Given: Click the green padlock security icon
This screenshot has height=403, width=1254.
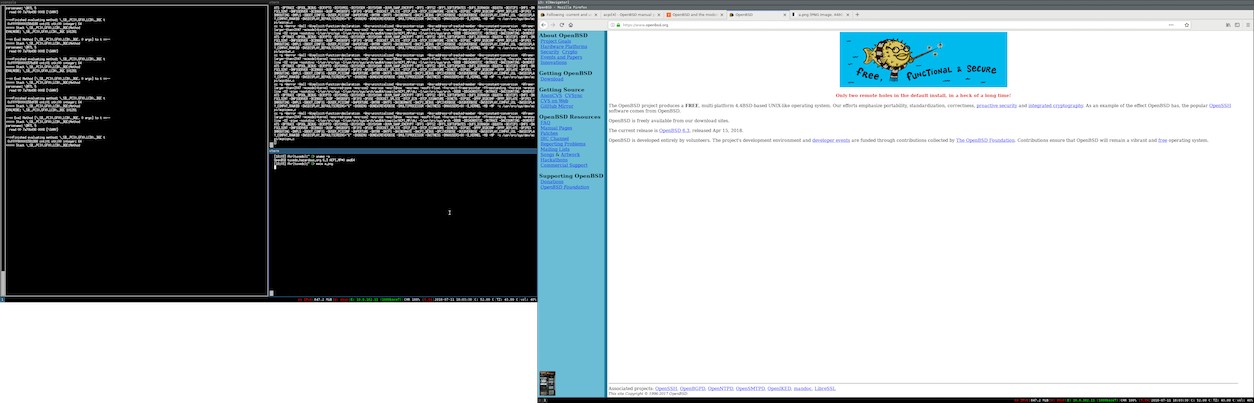Looking at the screenshot, I should 618,25.
